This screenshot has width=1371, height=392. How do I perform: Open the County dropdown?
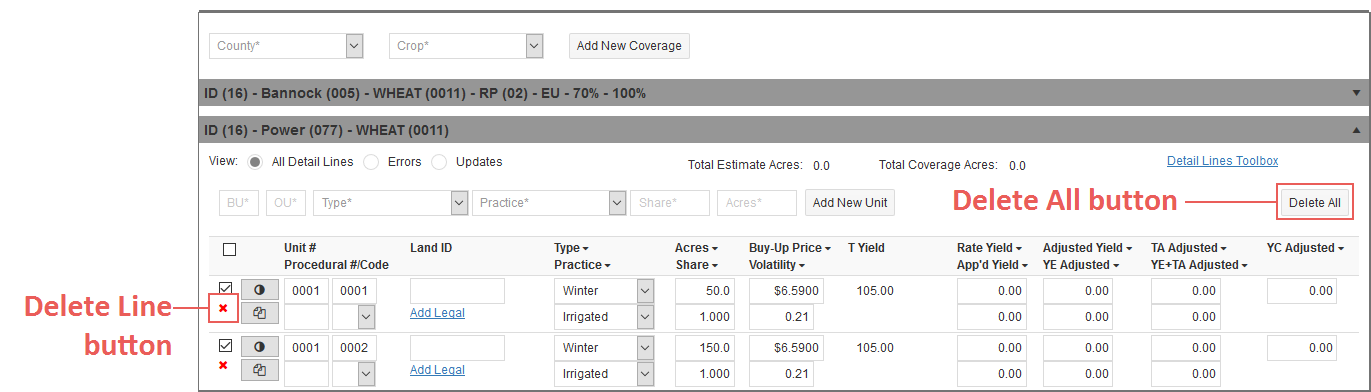click(286, 46)
